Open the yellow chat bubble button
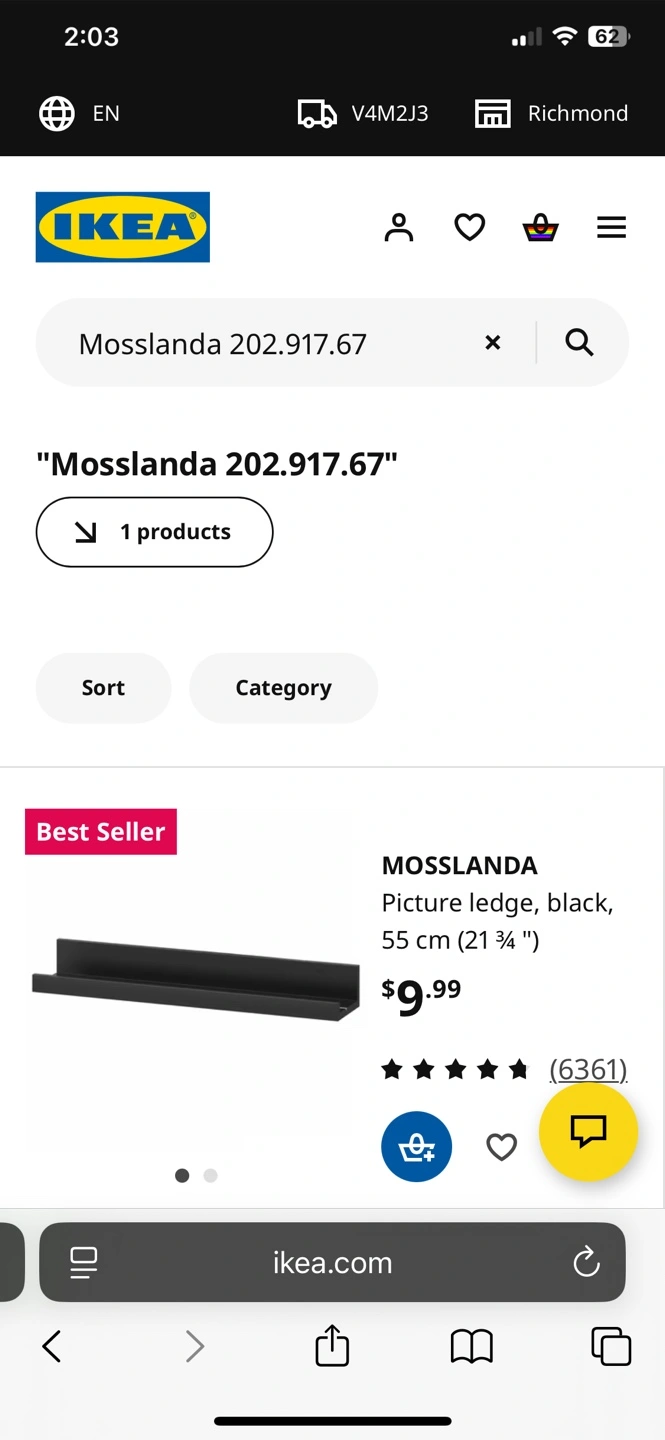 588,1132
